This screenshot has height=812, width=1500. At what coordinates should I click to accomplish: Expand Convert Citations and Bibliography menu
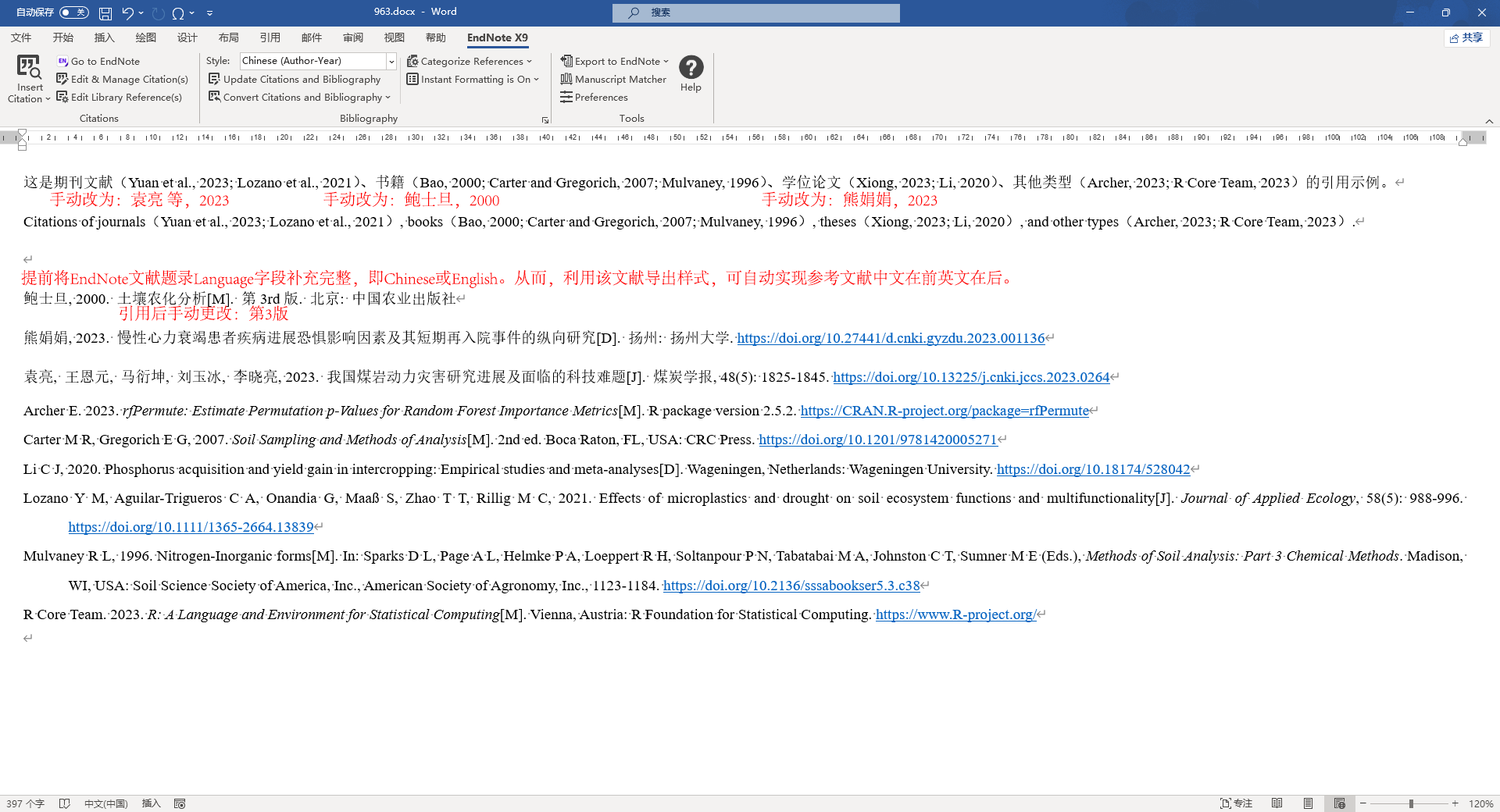click(x=387, y=98)
